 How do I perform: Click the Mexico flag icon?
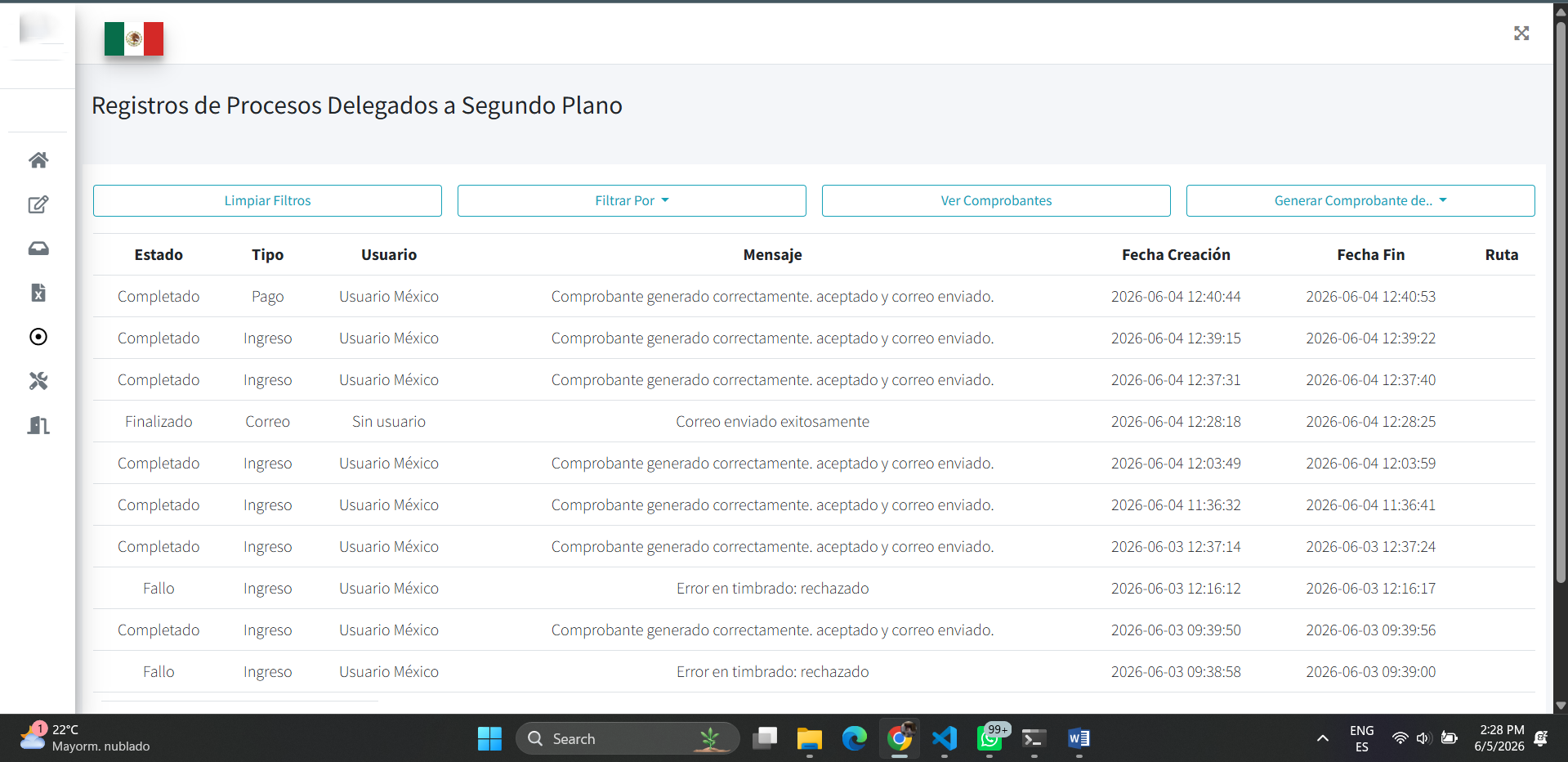[134, 38]
